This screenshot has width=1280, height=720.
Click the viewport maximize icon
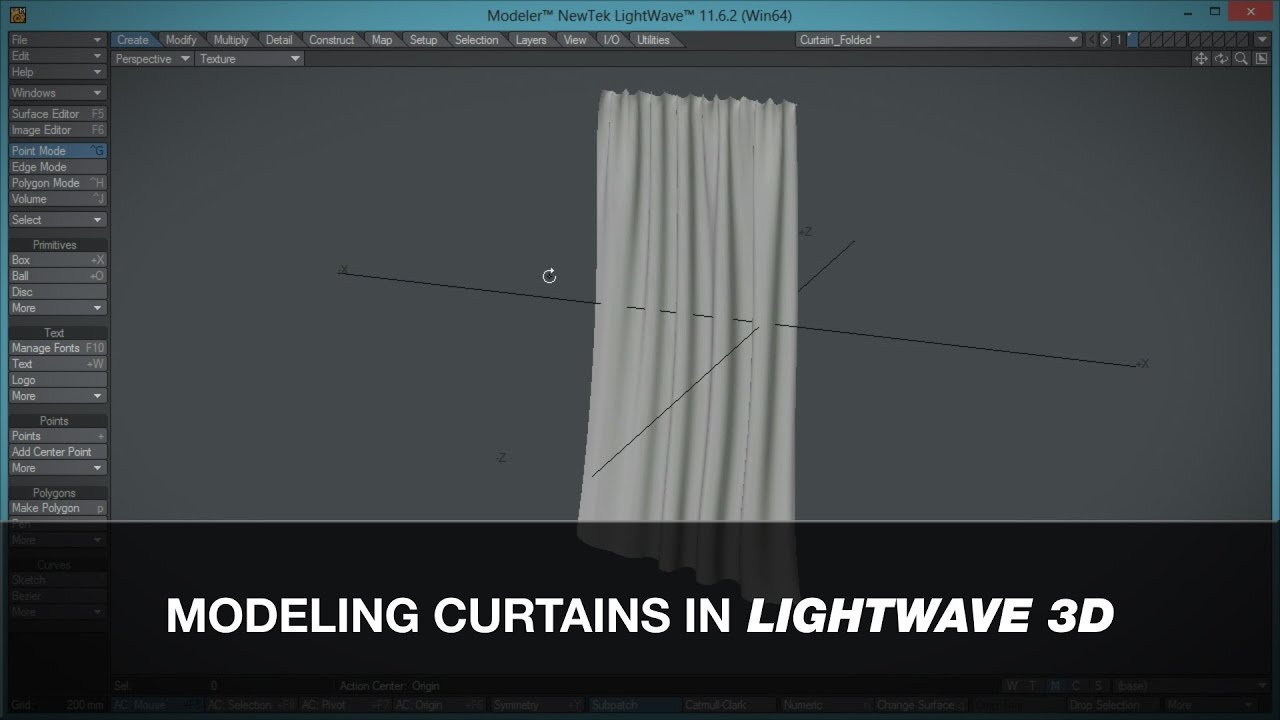click(1261, 59)
